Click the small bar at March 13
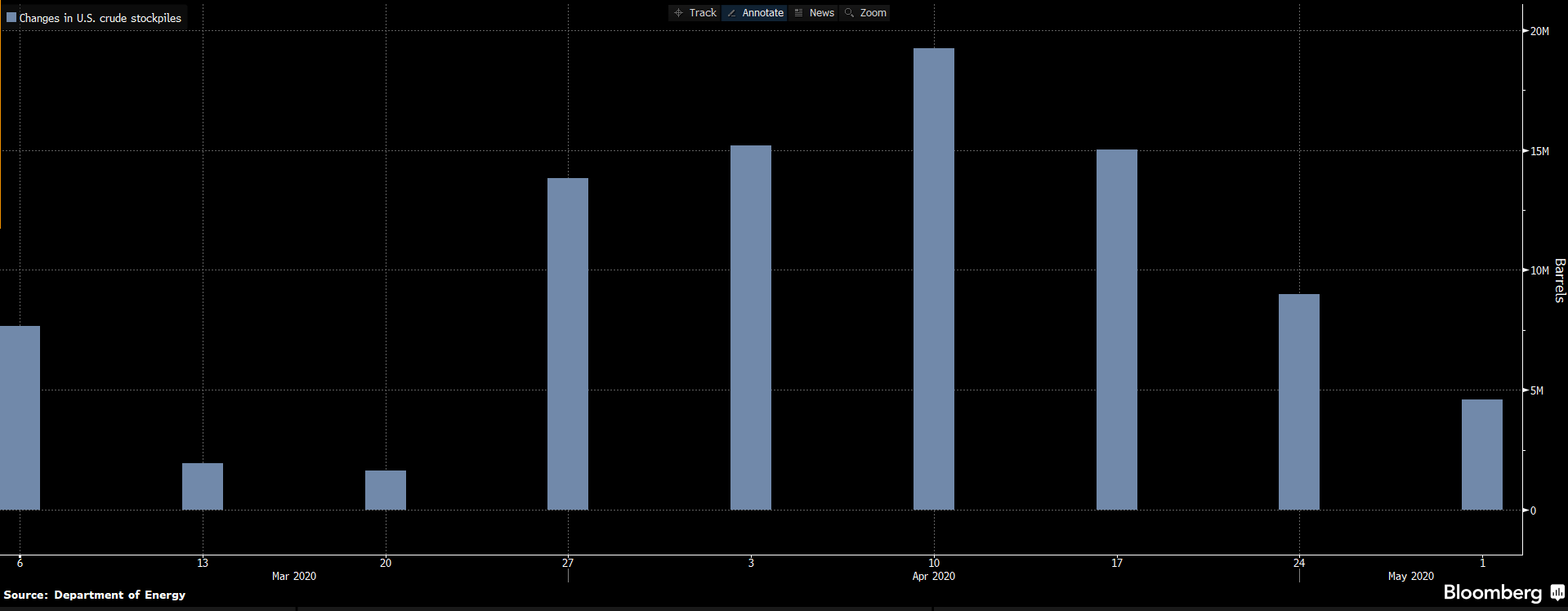The width and height of the screenshot is (1568, 611). pos(203,487)
